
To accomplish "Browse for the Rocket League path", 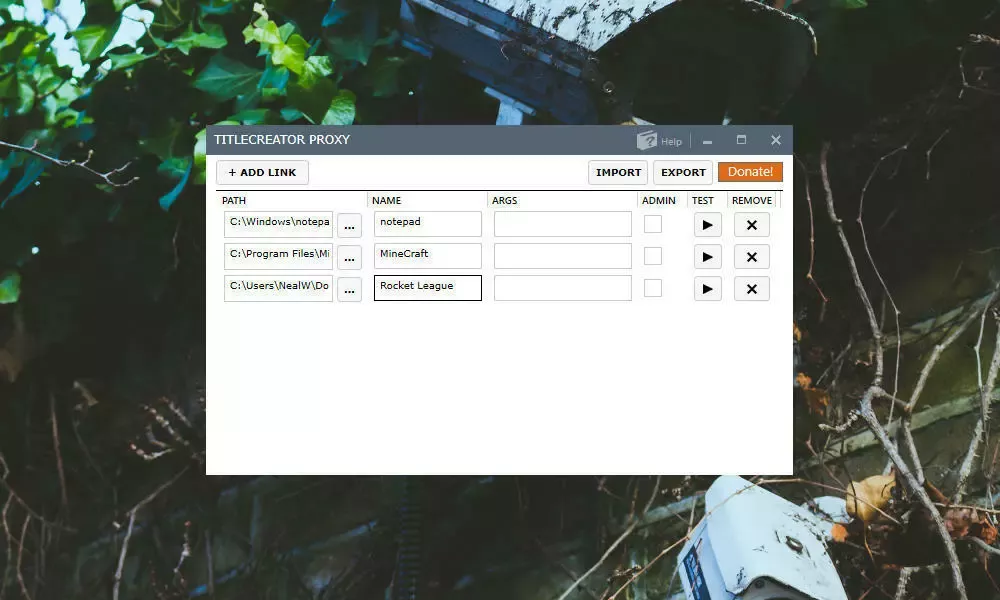I will [349, 290].
